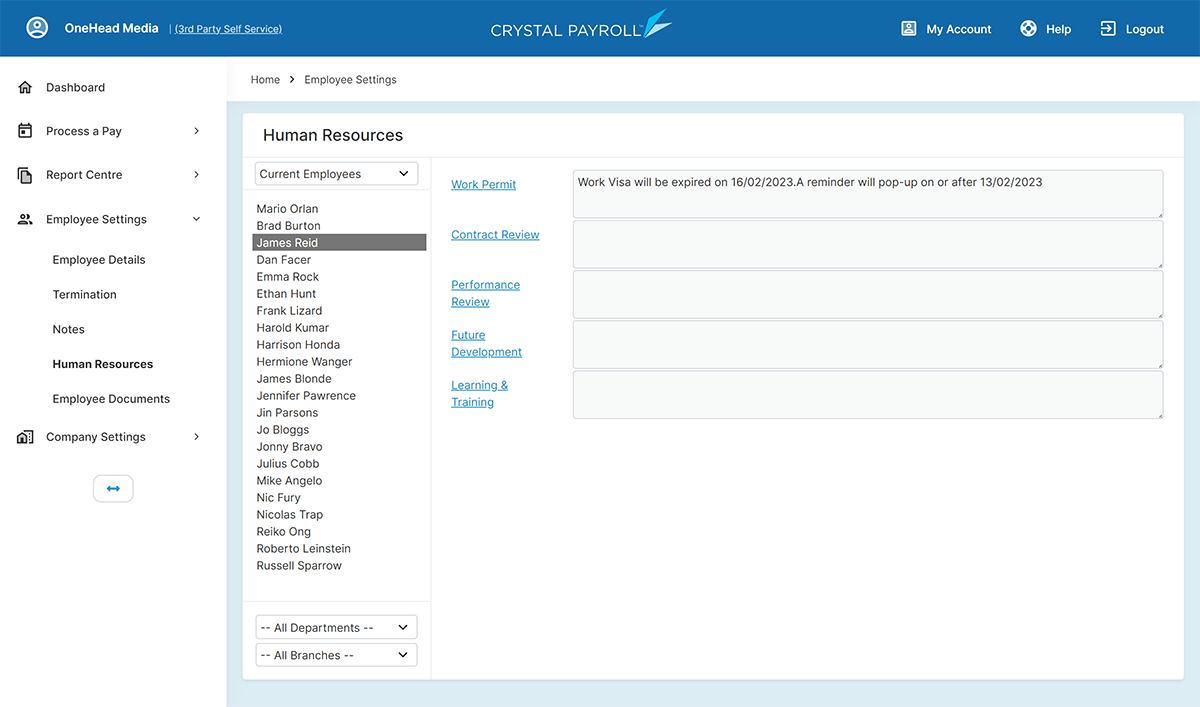Click Employee Settings in the breadcrumb
This screenshot has width=1200, height=707.
350,80
